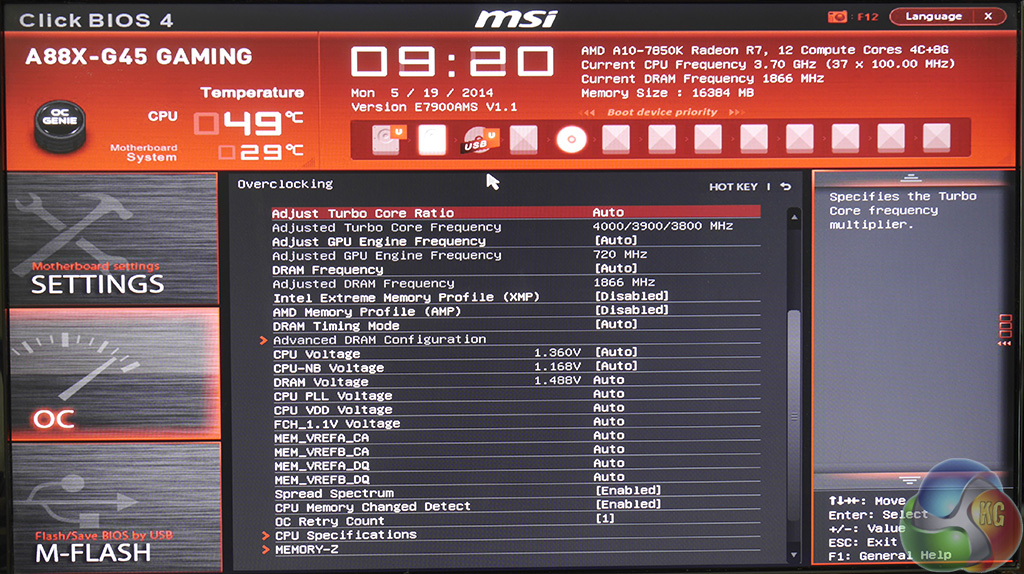Click the system temperature reading 29°C

[x=261, y=153]
